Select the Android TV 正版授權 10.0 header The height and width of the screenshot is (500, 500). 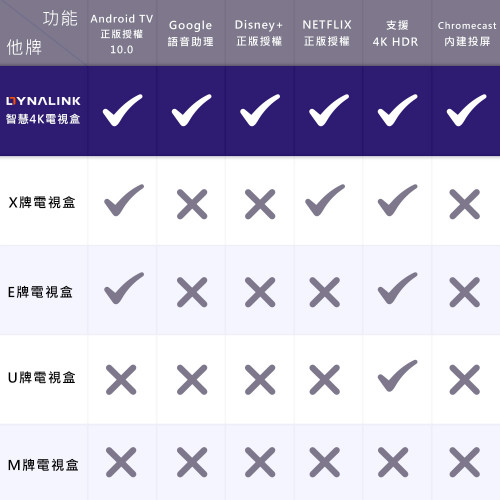pyautogui.click(x=122, y=34)
